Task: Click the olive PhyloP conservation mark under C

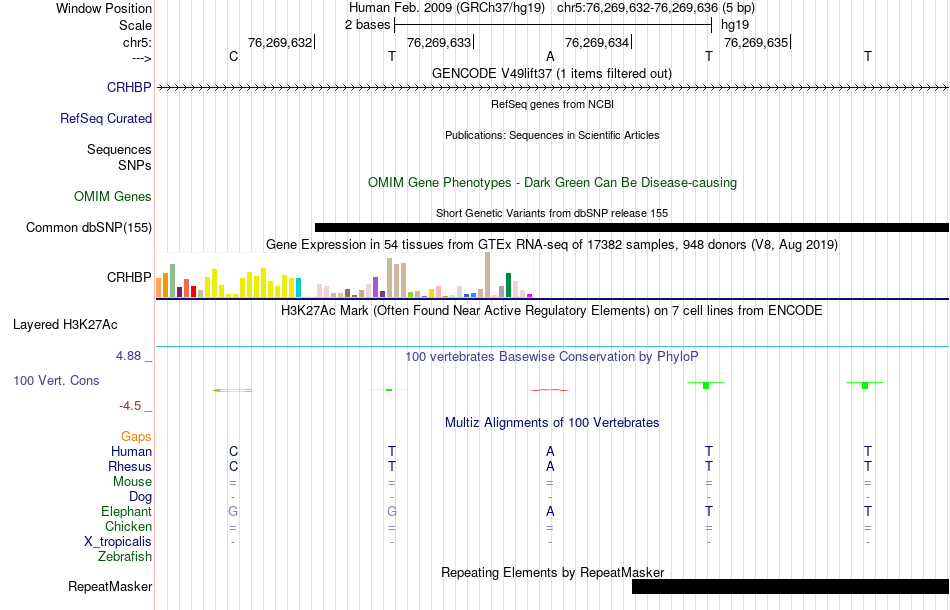Action: [233, 390]
